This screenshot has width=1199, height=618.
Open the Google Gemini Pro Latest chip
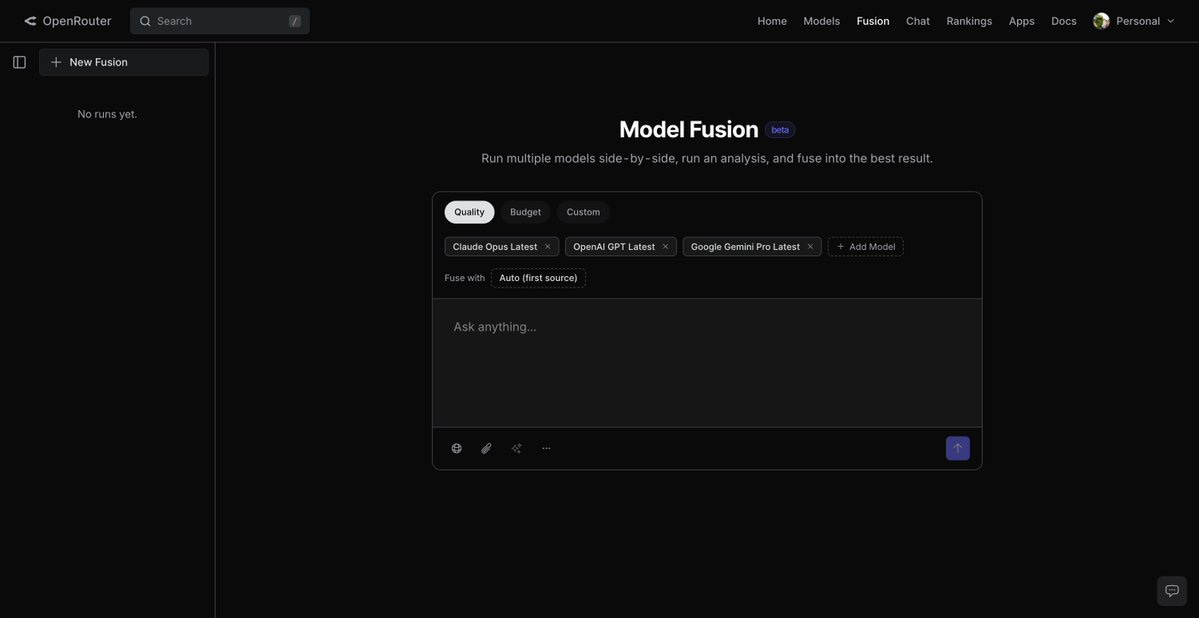pyautogui.click(x=746, y=246)
